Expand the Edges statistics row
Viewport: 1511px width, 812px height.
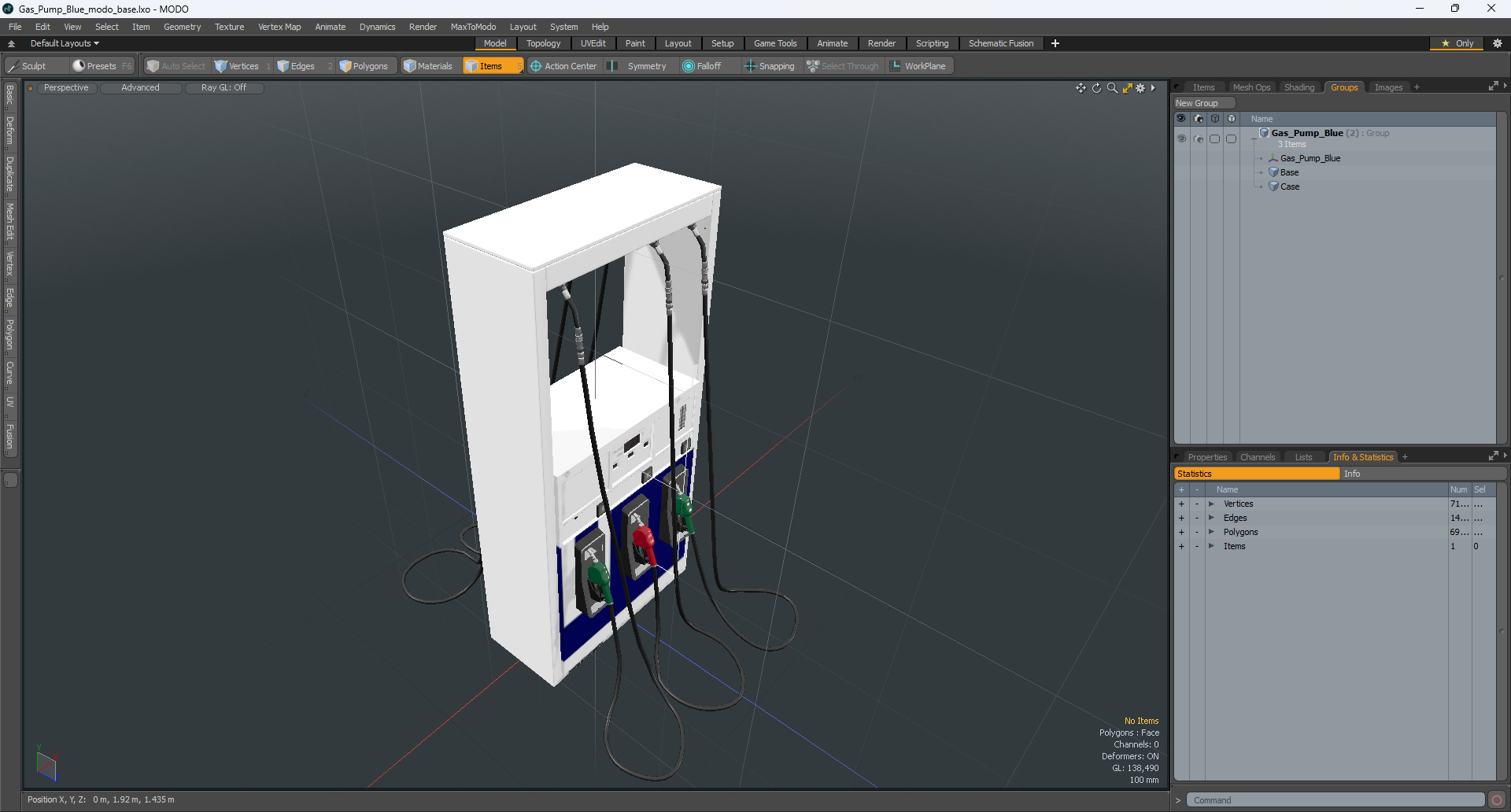point(1211,518)
